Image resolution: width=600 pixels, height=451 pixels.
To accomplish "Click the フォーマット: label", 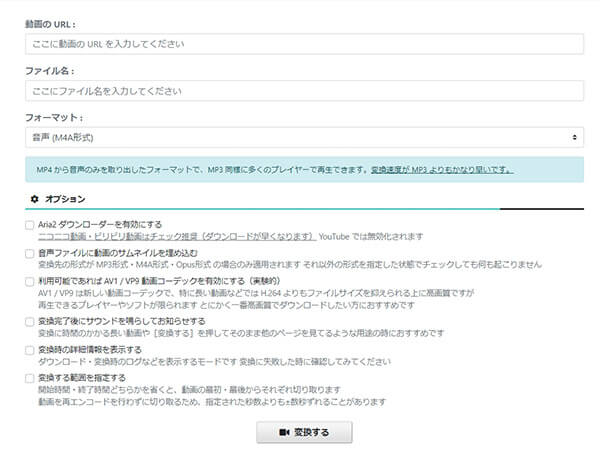I will (x=54, y=117).
